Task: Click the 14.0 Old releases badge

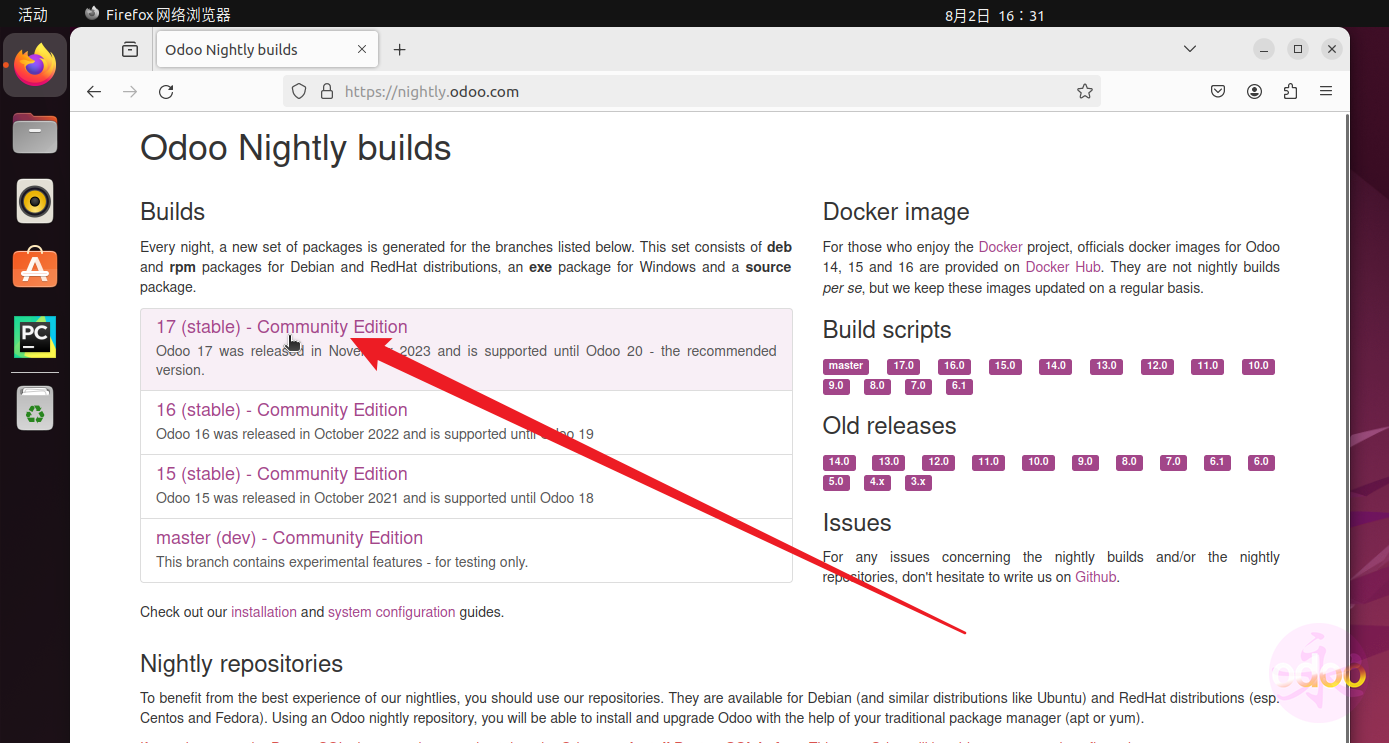Action: pos(839,462)
